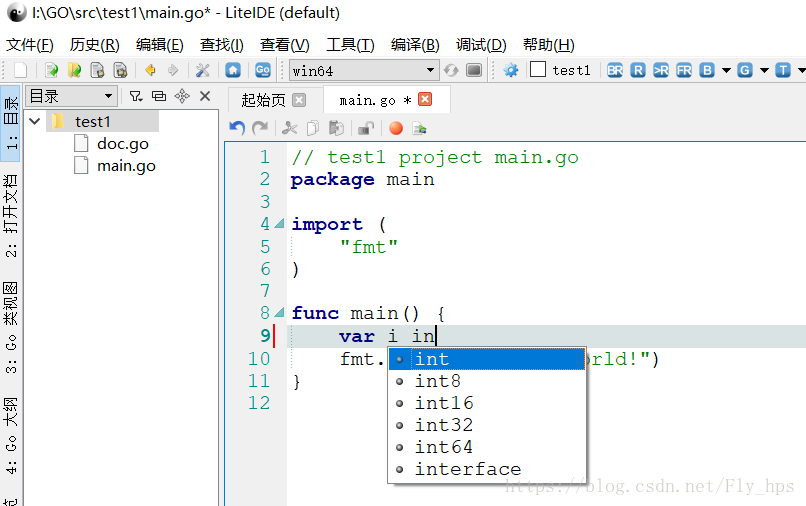
Task: Open the 帮助(H) menu
Action: 548,45
